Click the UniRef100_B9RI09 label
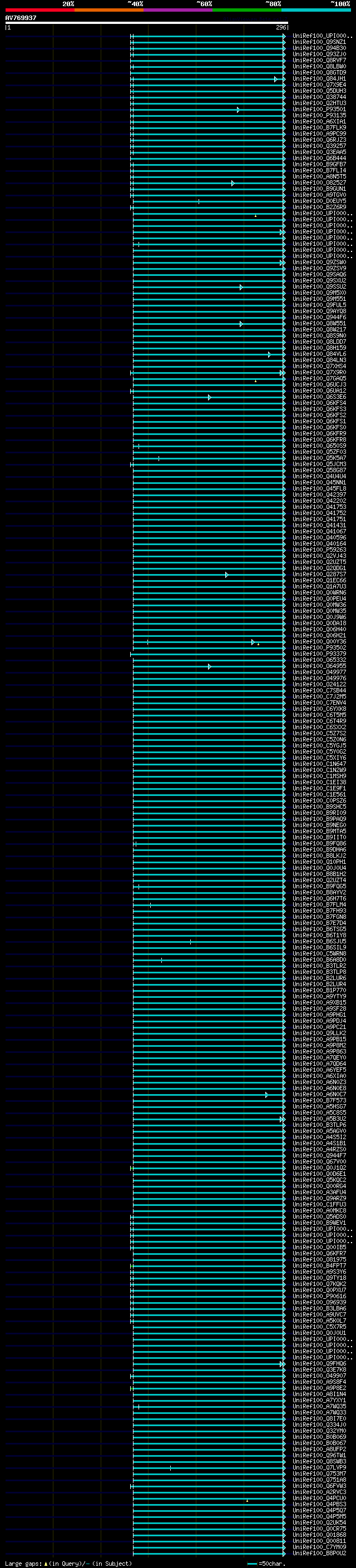Screen dimensions: 356x1568 point(319,813)
